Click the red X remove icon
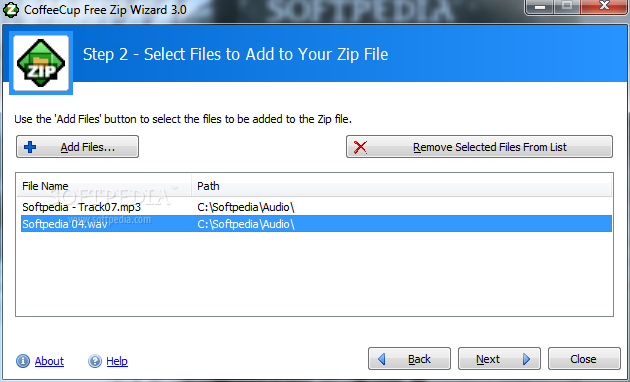 pyautogui.click(x=360, y=147)
